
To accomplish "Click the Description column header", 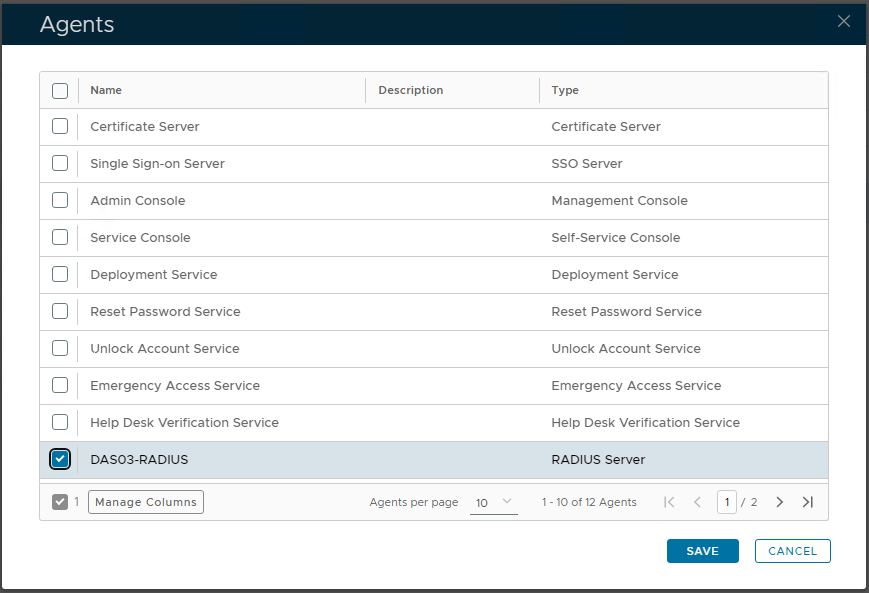I will click(x=410, y=90).
